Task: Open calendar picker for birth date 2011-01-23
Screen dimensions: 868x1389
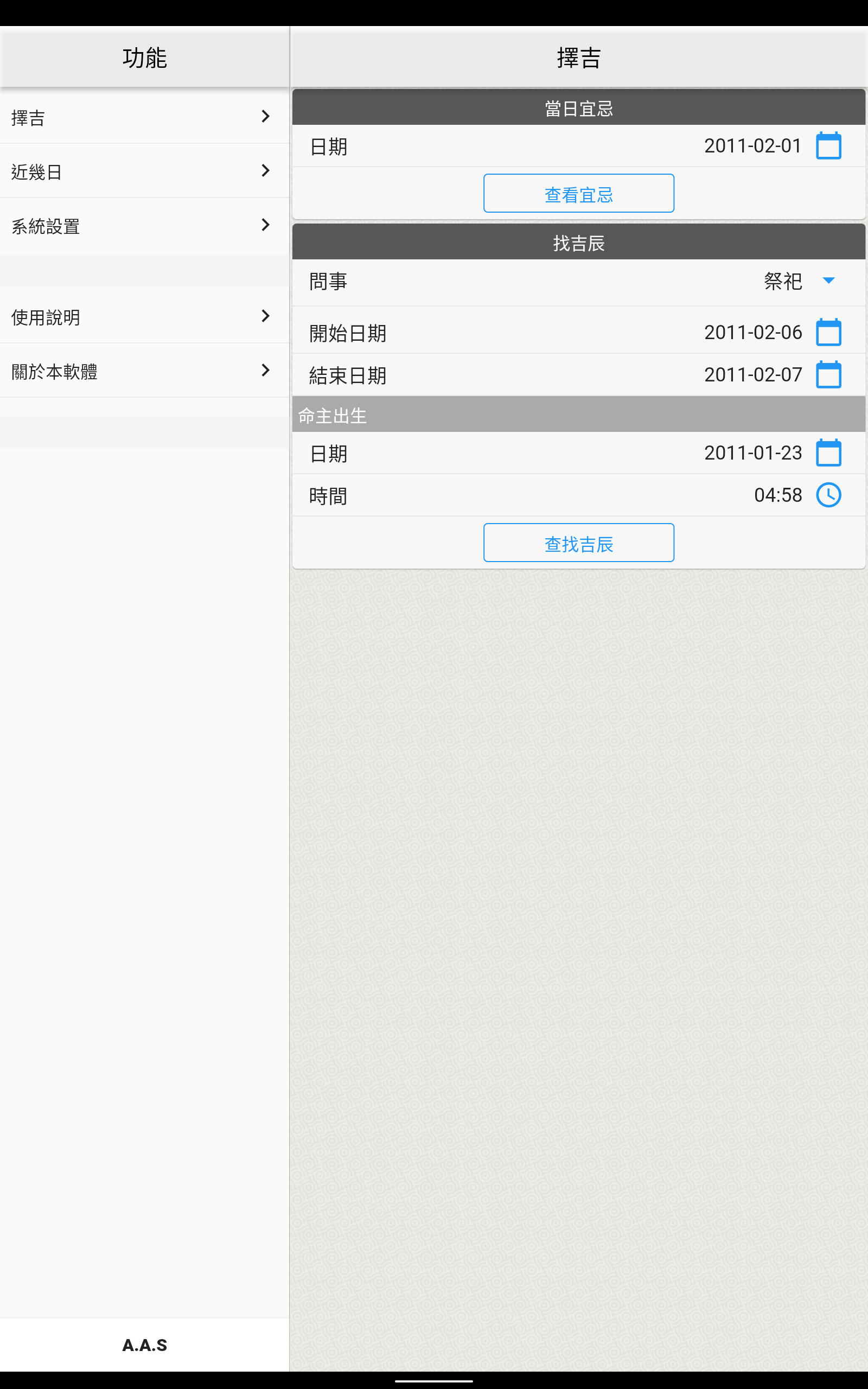Action: (x=828, y=453)
